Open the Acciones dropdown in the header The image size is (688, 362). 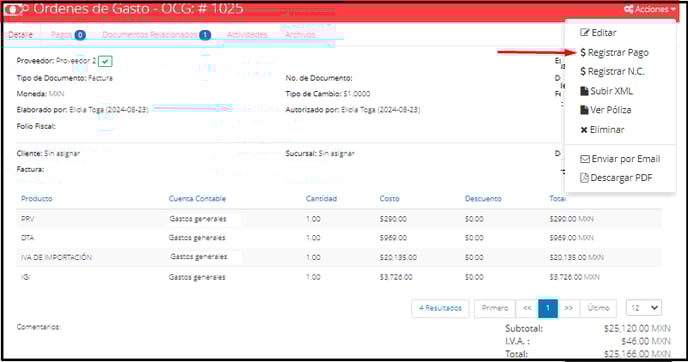pos(649,9)
